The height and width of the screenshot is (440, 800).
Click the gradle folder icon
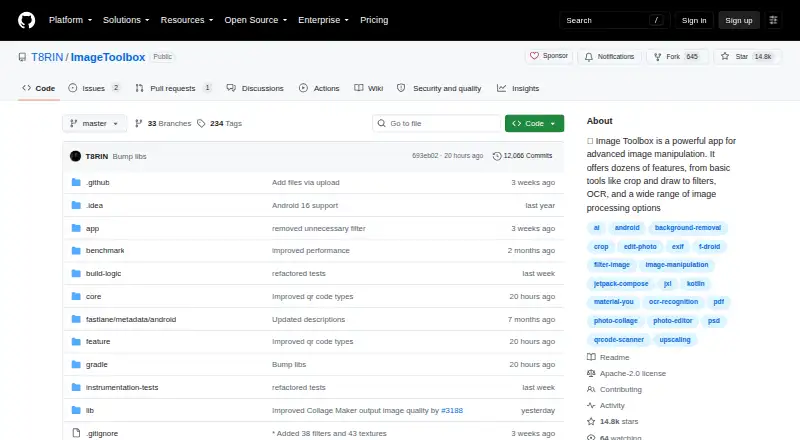[76, 364]
